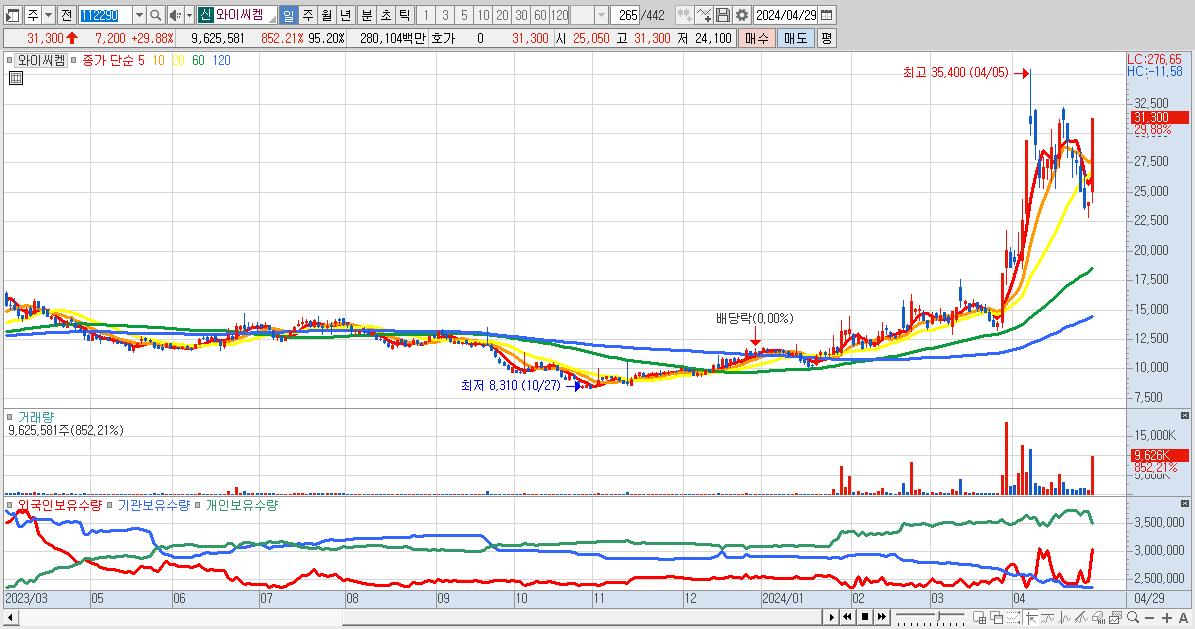Viewport: 1195px width, 629px height.
Task: Zoom in chart with plus icon
Action: pyautogui.click(x=1166, y=618)
